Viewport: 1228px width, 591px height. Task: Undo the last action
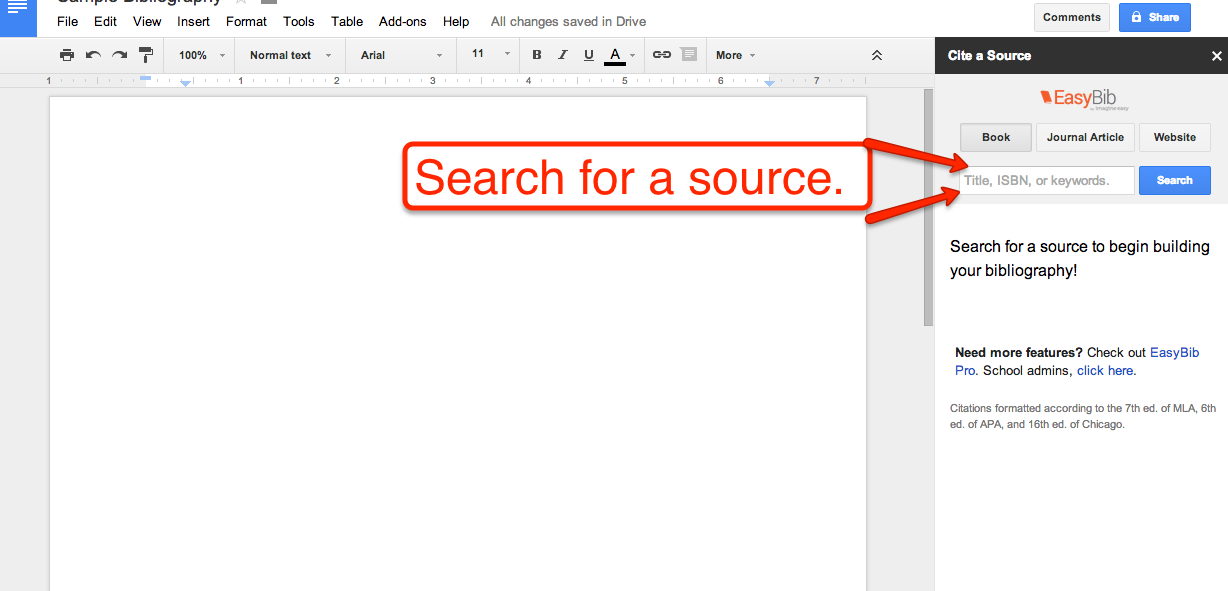tap(94, 55)
